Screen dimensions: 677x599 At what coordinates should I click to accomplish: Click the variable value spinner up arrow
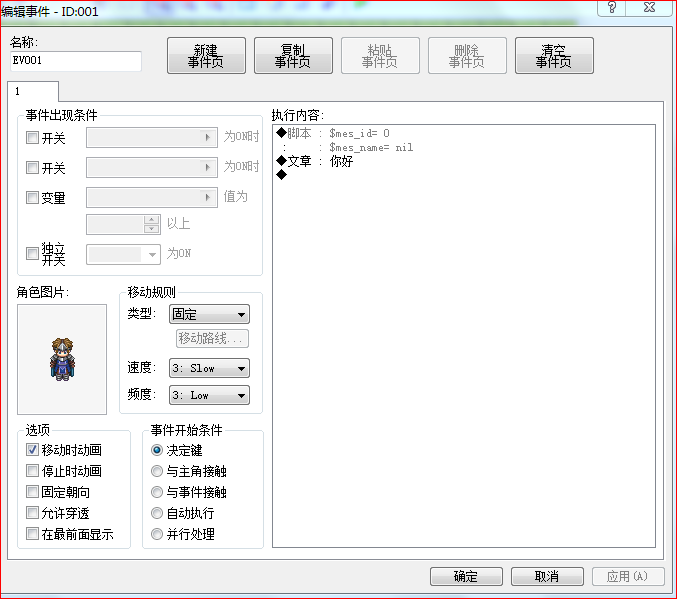point(151,220)
